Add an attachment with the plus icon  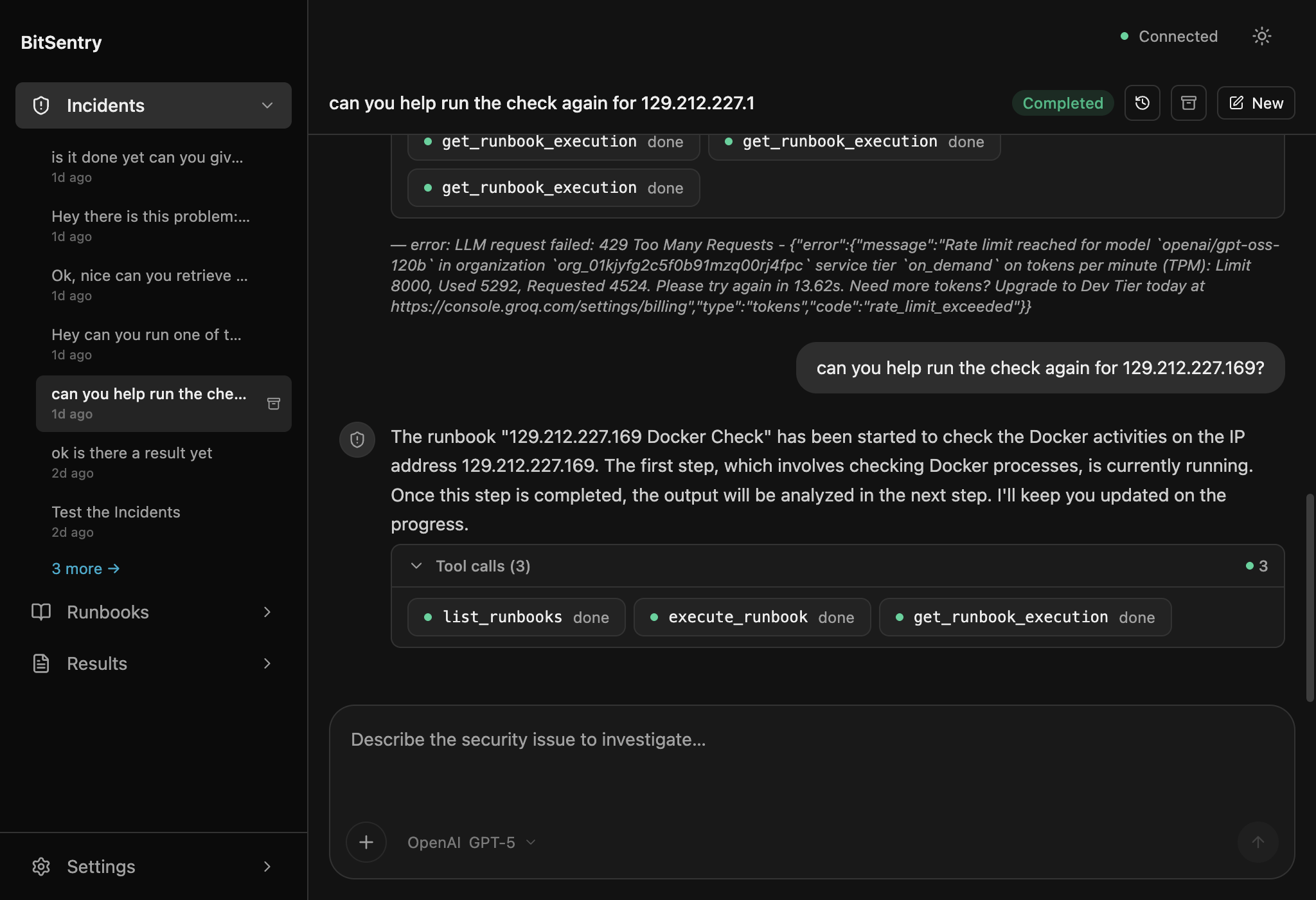(366, 842)
